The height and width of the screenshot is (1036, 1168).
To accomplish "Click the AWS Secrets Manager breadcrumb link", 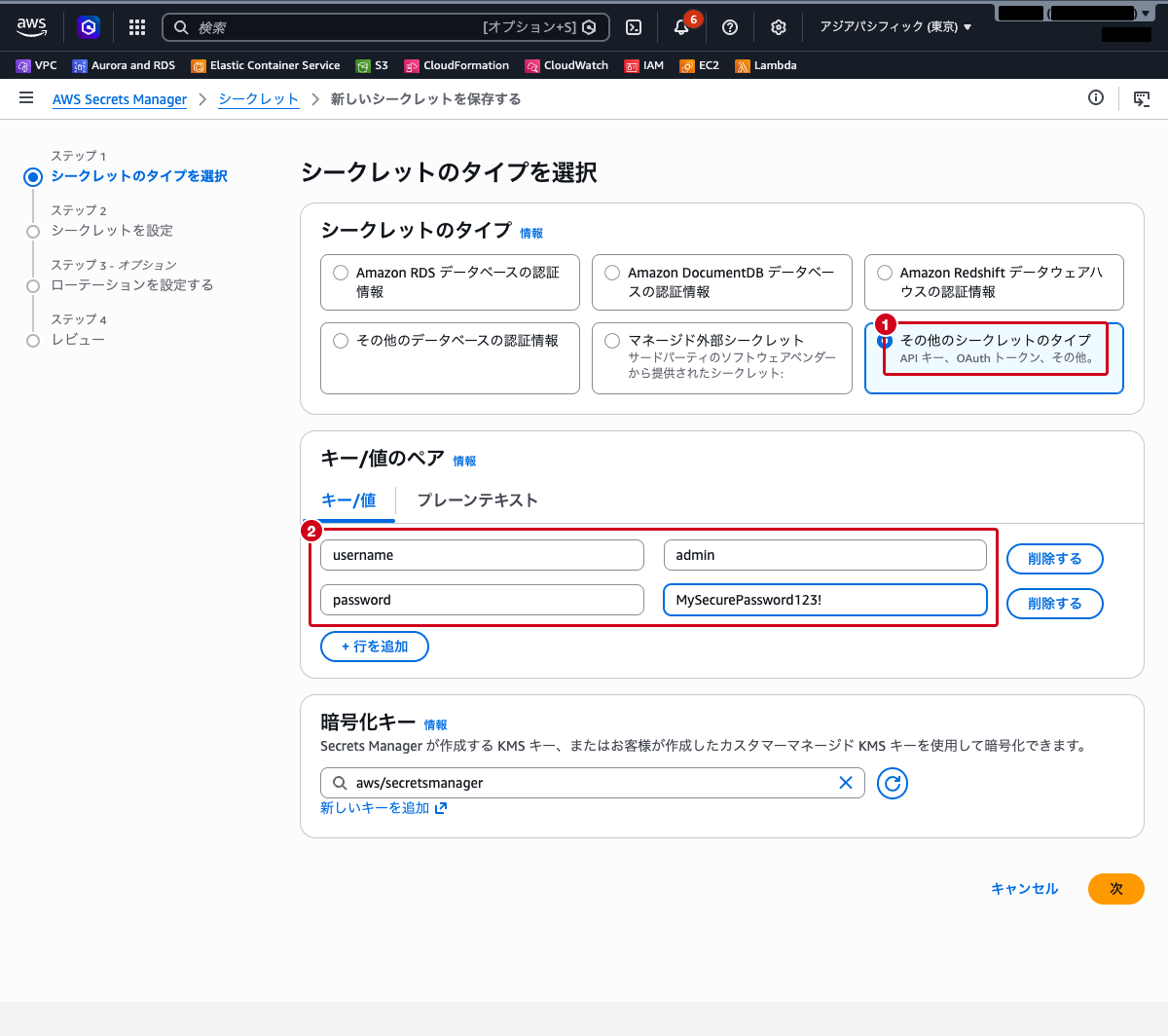I will coord(120,99).
